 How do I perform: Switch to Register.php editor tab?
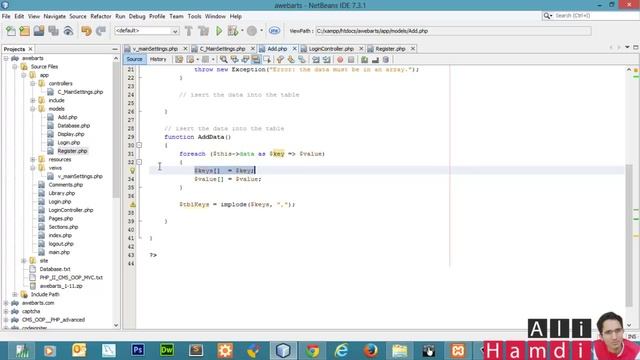390,49
